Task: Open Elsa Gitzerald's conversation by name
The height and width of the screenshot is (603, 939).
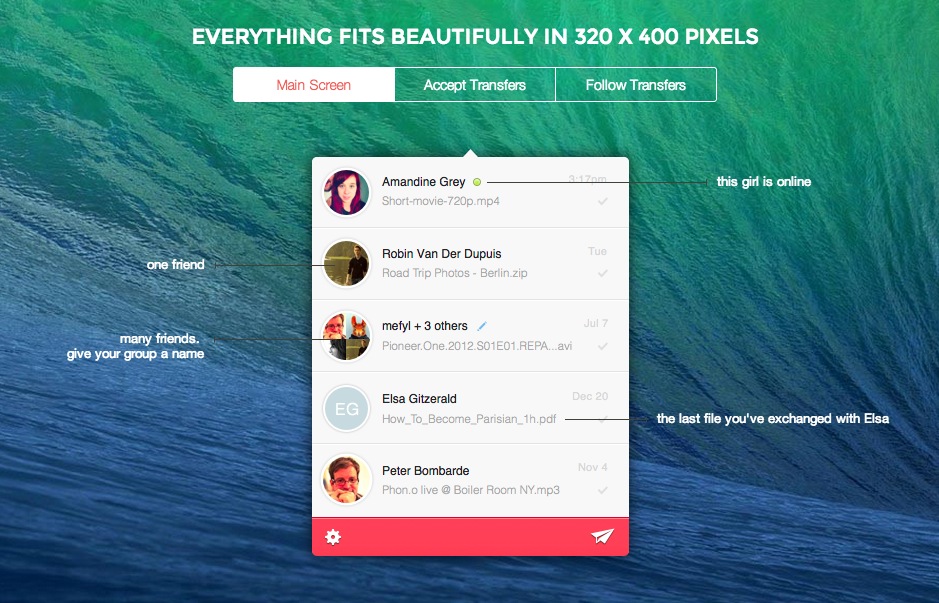Action: pyautogui.click(x=419, y=399)
